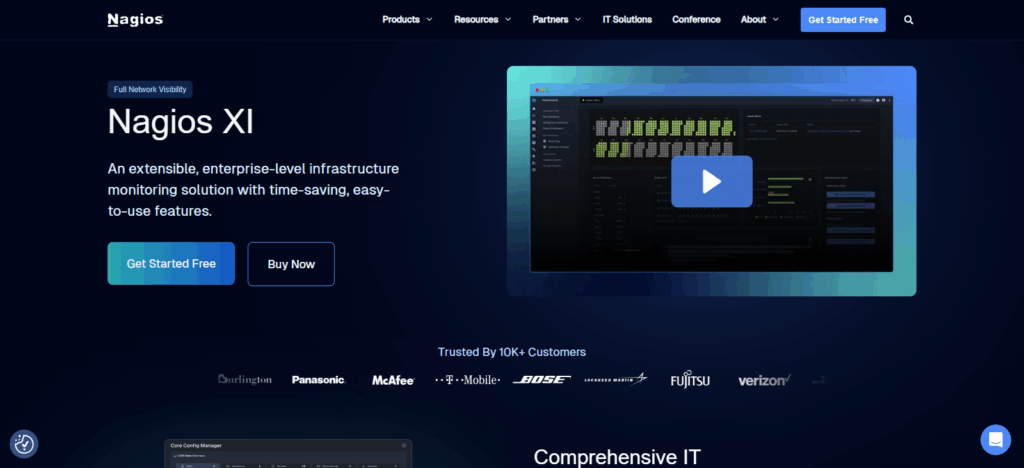Open the IT Solutions menu item
This screenshot has width=1024, height=468.
pyautogui.click(x=627, y=19)
